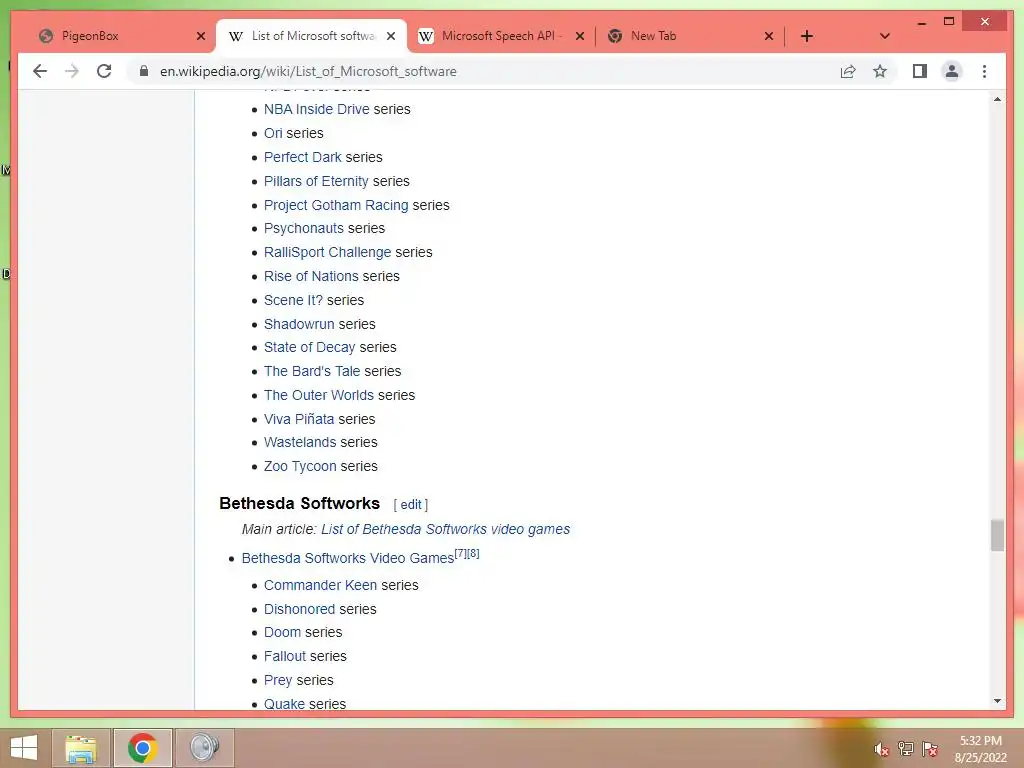Open the Windows Start button
Viewport: 1024px width, 768px height.
click(x=24, y=747)
